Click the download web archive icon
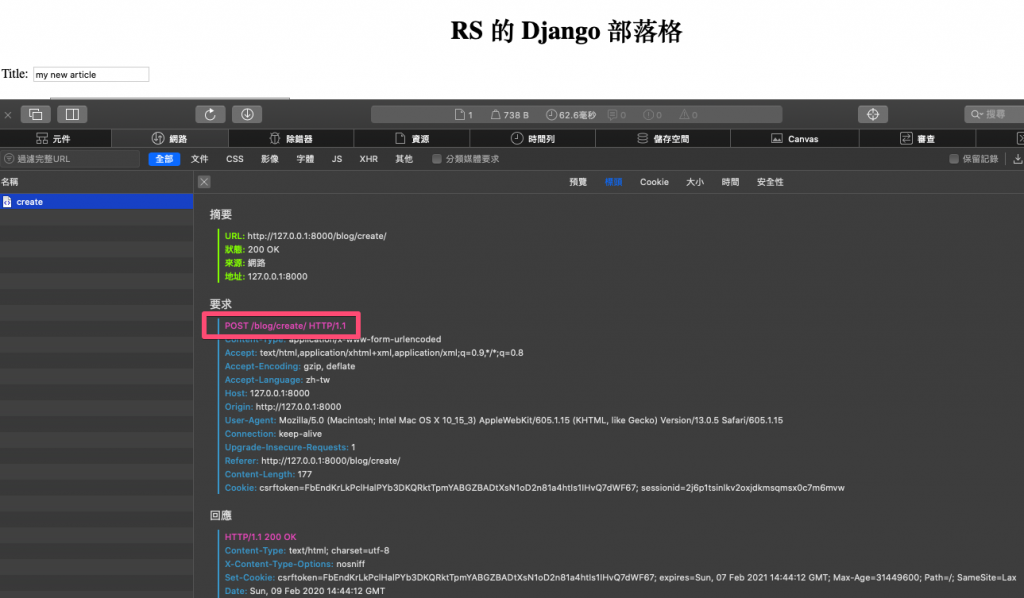The width and height of the screenshot is (1024, 598). point(247,114)
